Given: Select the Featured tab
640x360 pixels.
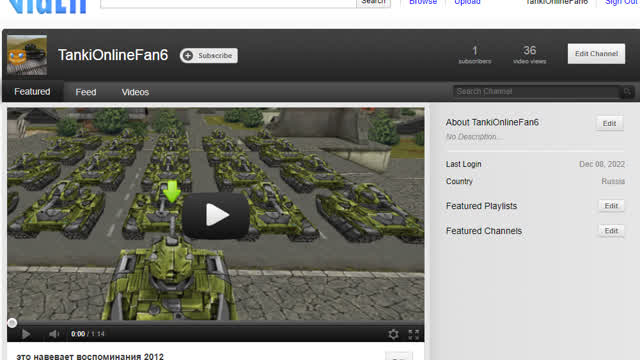Looking at the screenshot, I should [x=32, y=92].
